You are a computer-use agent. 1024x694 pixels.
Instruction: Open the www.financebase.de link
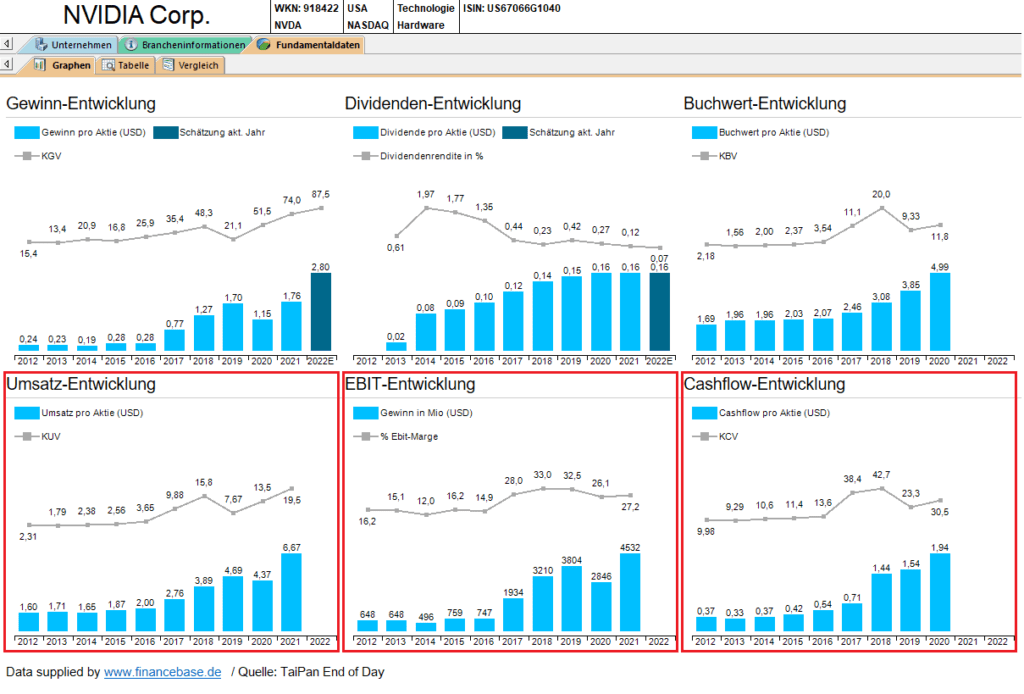click(x=162, y=673)
